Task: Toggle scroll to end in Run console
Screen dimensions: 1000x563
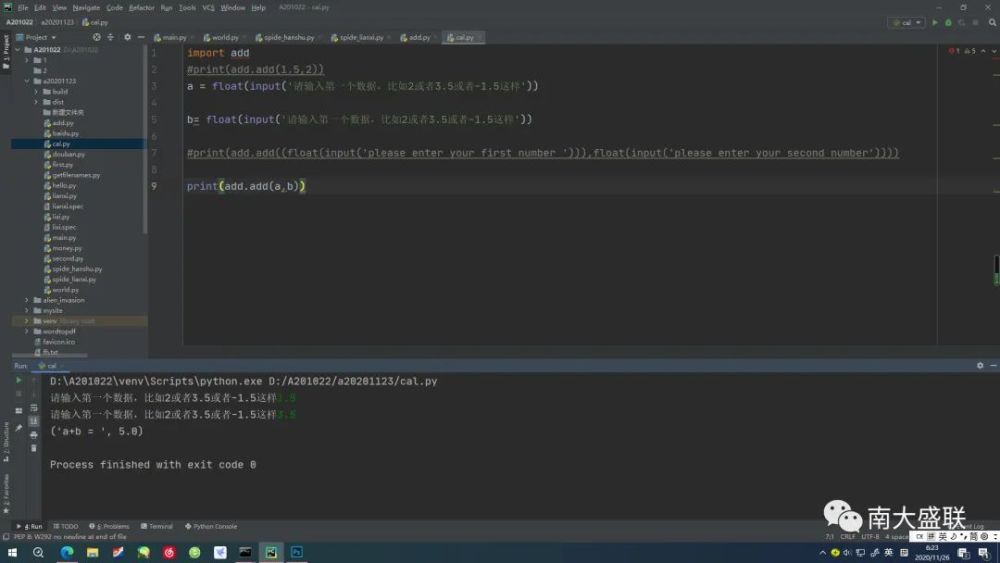Action: [x=34, y=421]
